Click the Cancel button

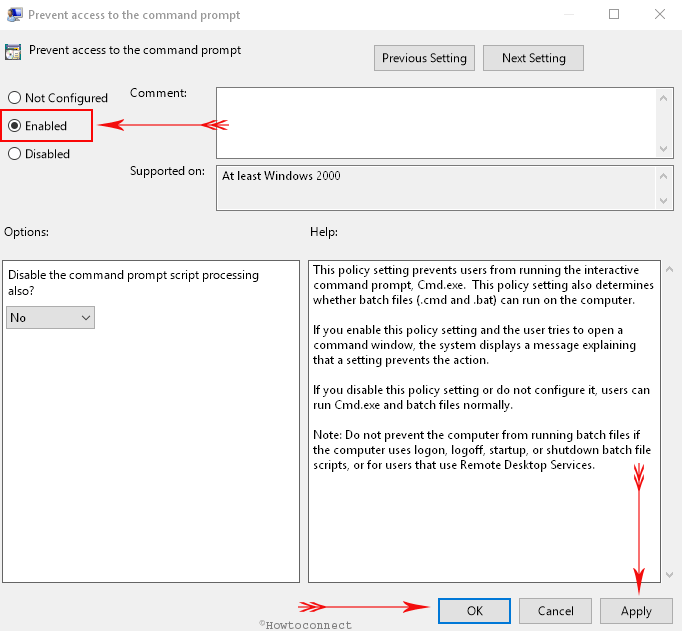click(x=555, y=611)
